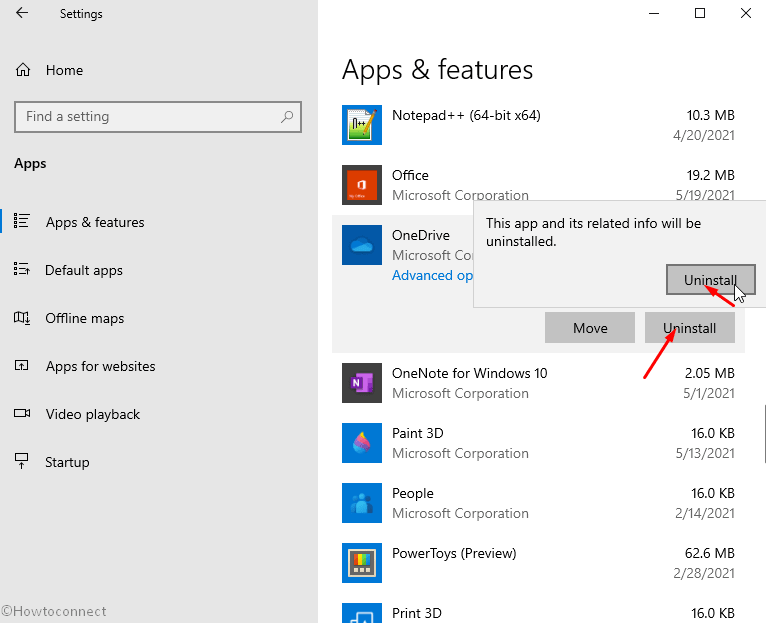Click the 2.05 MB size of OneNote
766x623 pixels.
click(709, 373)
